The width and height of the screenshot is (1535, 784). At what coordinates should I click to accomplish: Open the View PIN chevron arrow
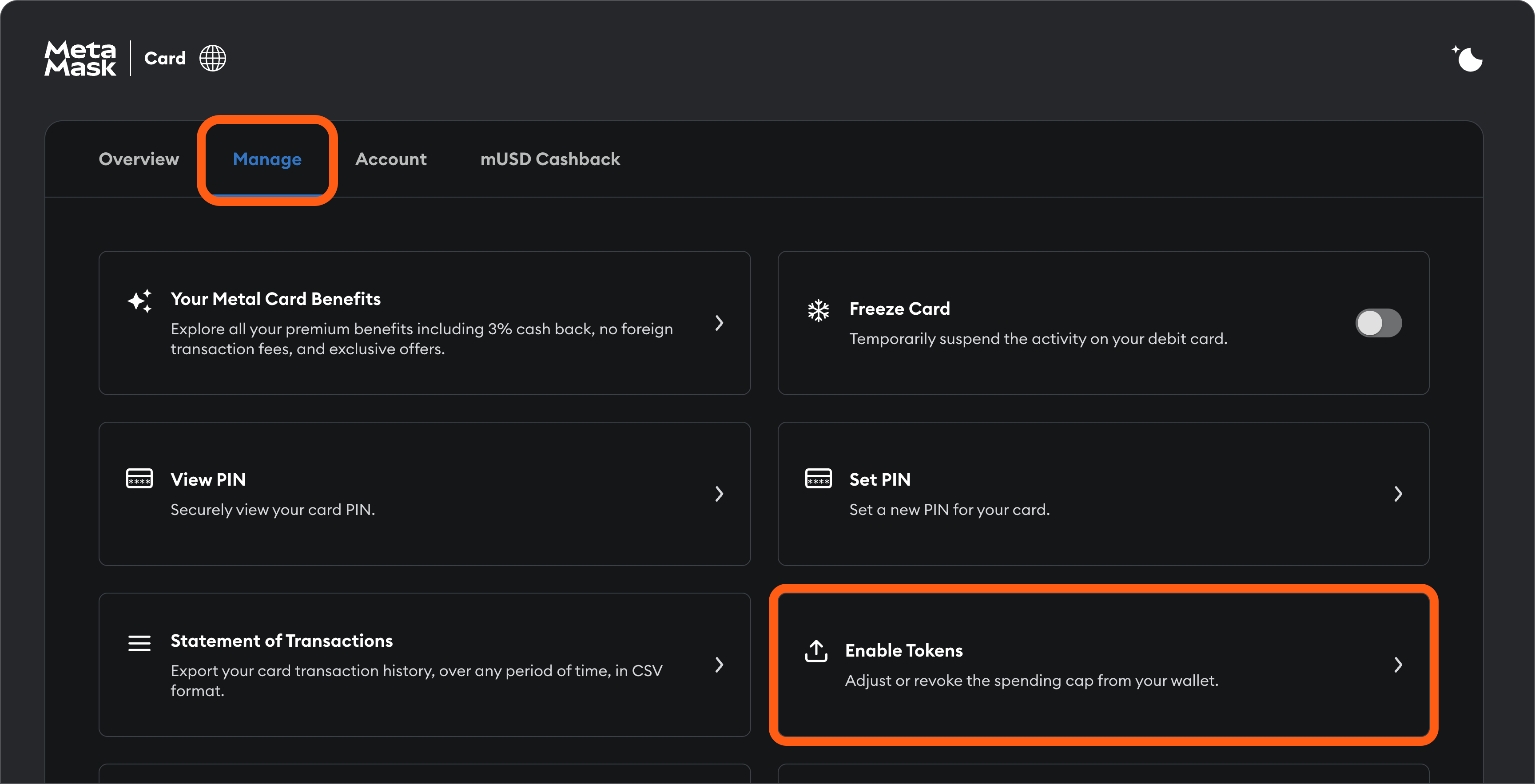719,494
